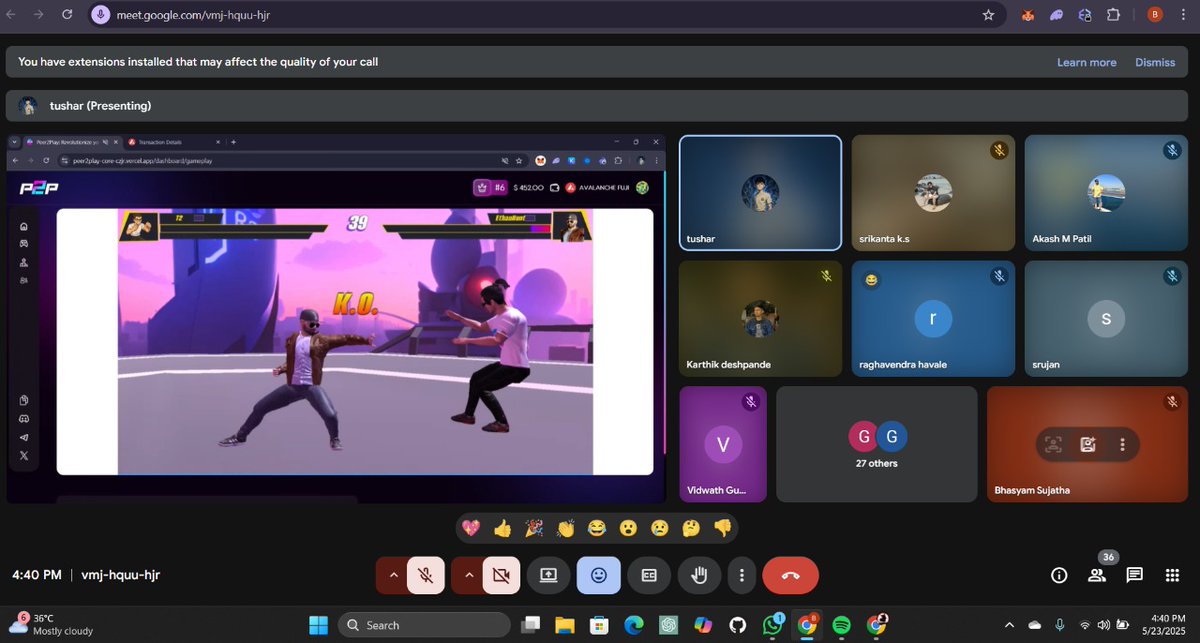Select Vidwath Gu... participant tile
Screen dimensions: 1200x643
click(723, 444)
